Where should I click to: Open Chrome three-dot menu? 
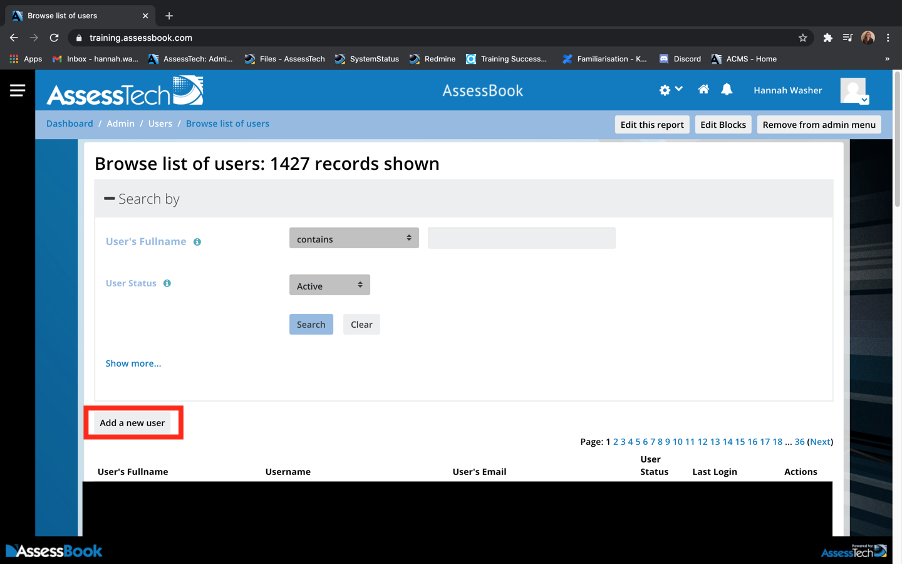888,38
